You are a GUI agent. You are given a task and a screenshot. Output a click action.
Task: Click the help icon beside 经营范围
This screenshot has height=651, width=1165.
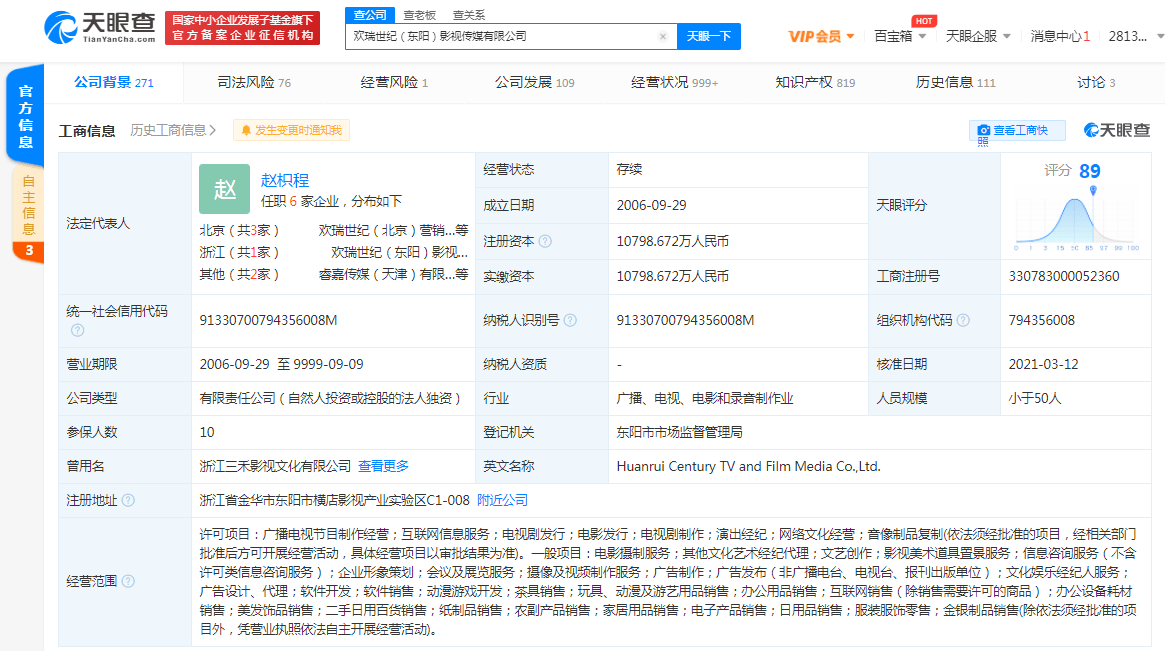(128, 581)
